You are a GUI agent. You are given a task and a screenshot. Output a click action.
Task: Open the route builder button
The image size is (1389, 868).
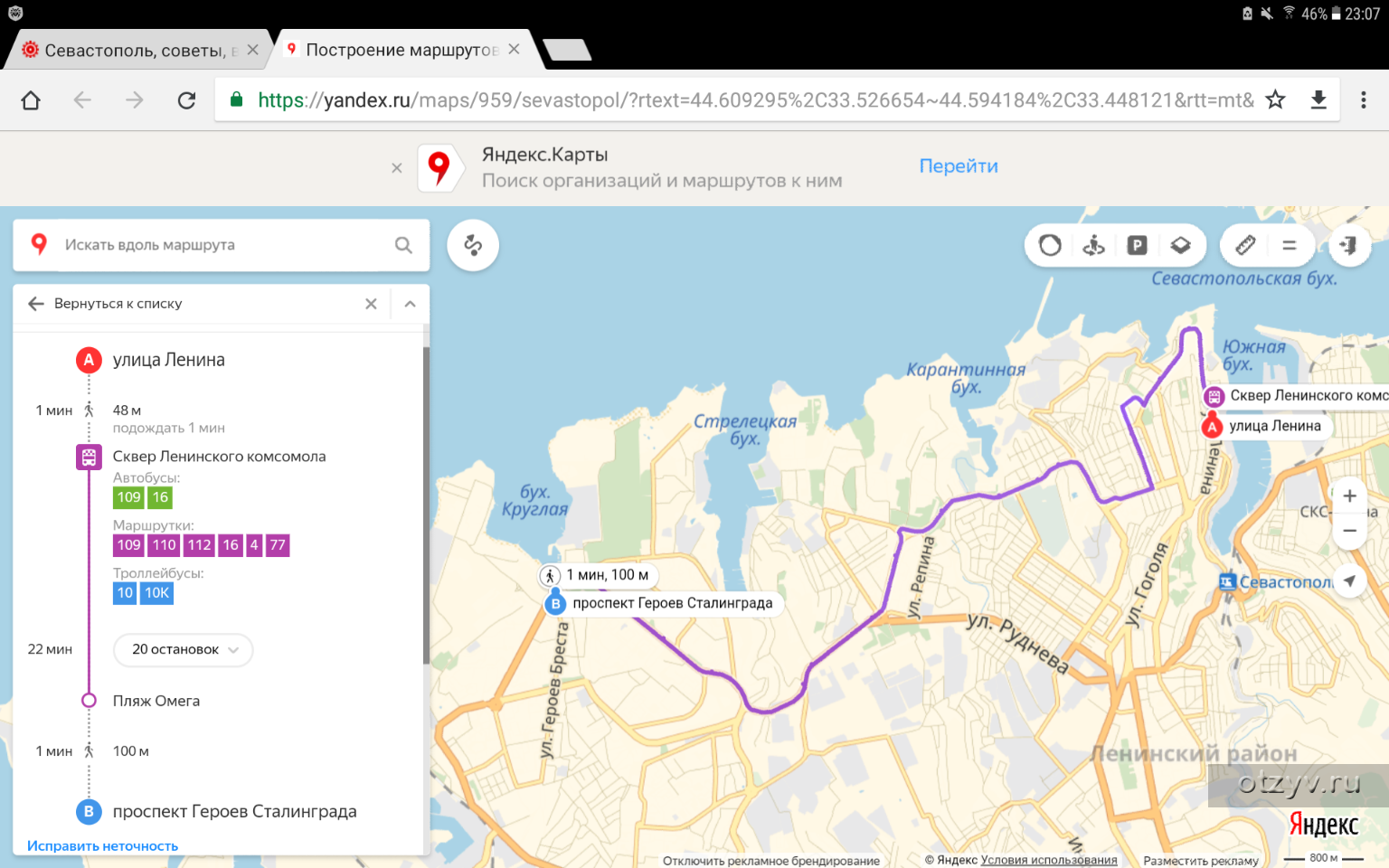click(x=473, y=245)
